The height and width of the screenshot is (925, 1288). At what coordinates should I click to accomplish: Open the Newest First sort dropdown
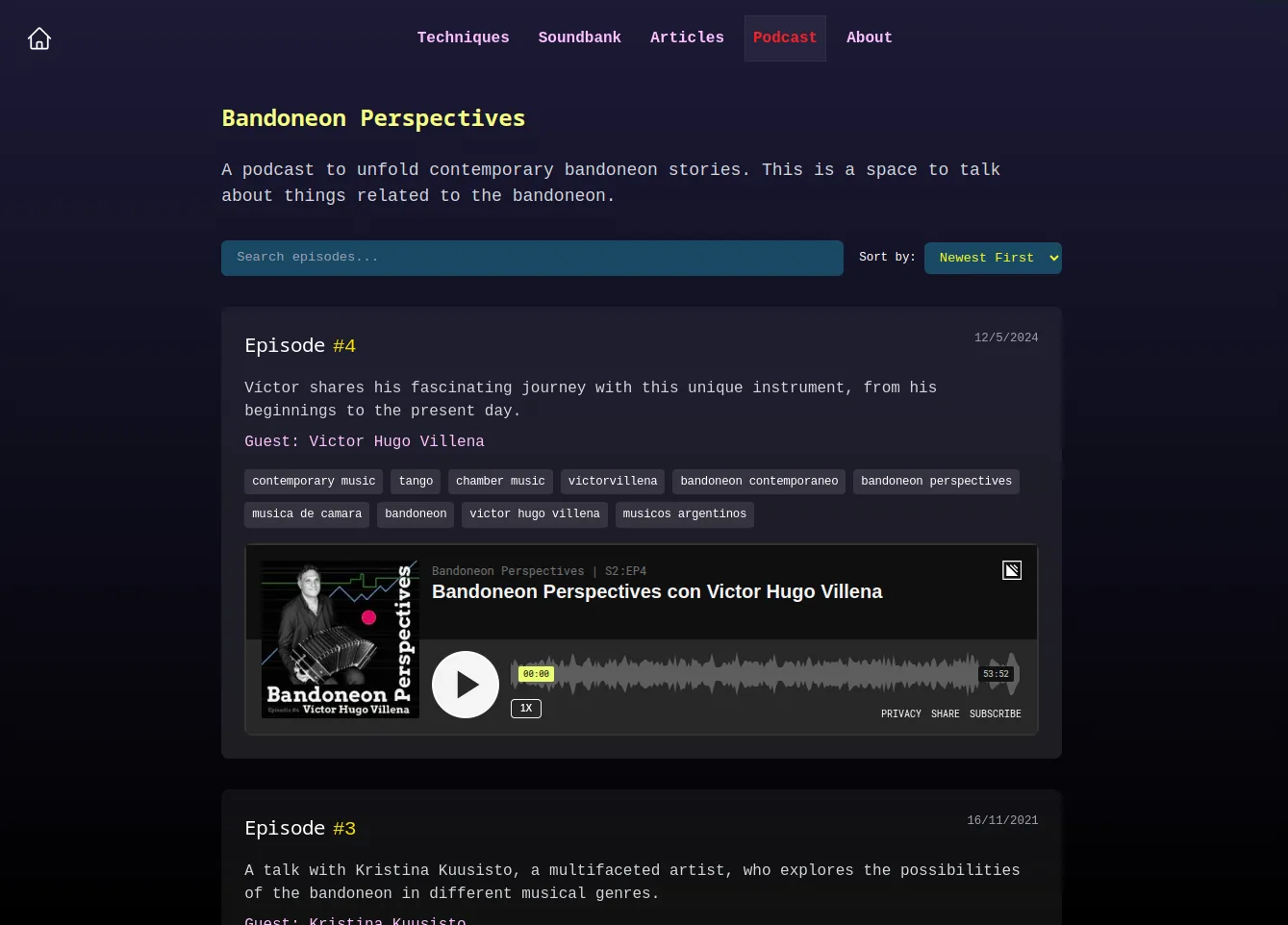993,258
